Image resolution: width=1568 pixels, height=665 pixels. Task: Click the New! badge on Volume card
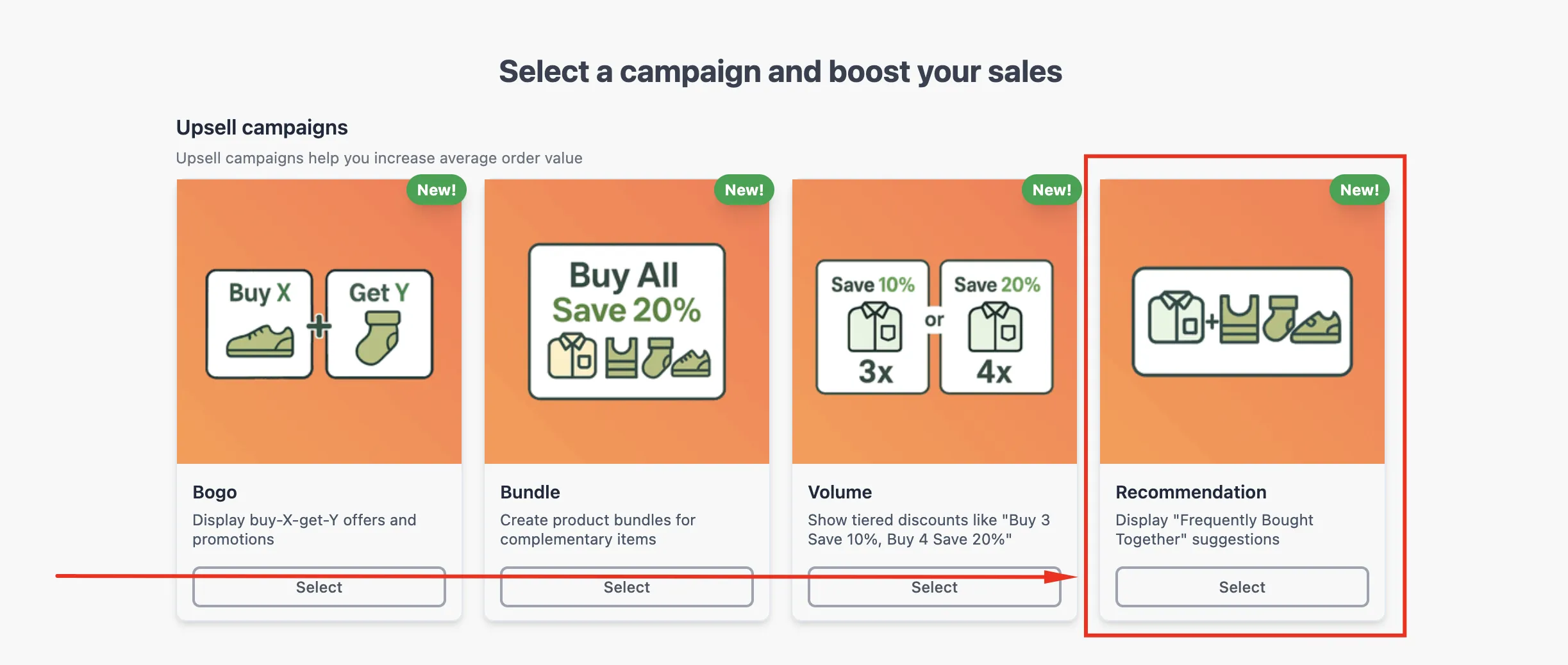tap(1052, 190)
